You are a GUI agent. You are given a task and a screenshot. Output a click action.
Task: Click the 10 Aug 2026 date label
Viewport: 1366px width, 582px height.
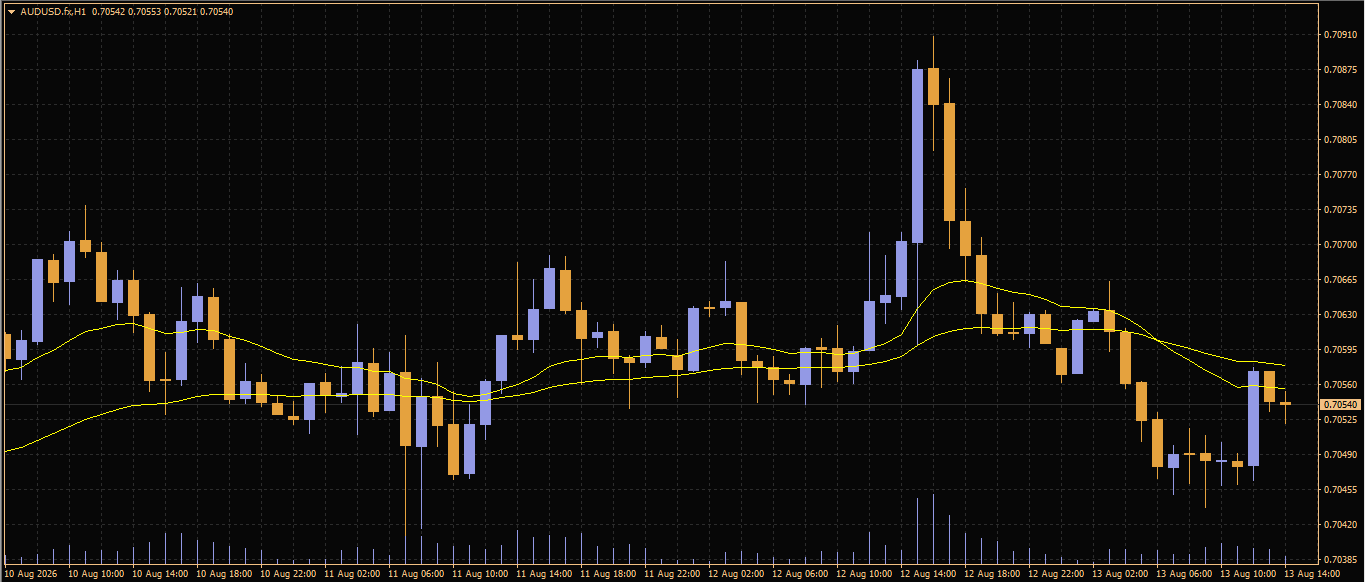coord(32,575)
